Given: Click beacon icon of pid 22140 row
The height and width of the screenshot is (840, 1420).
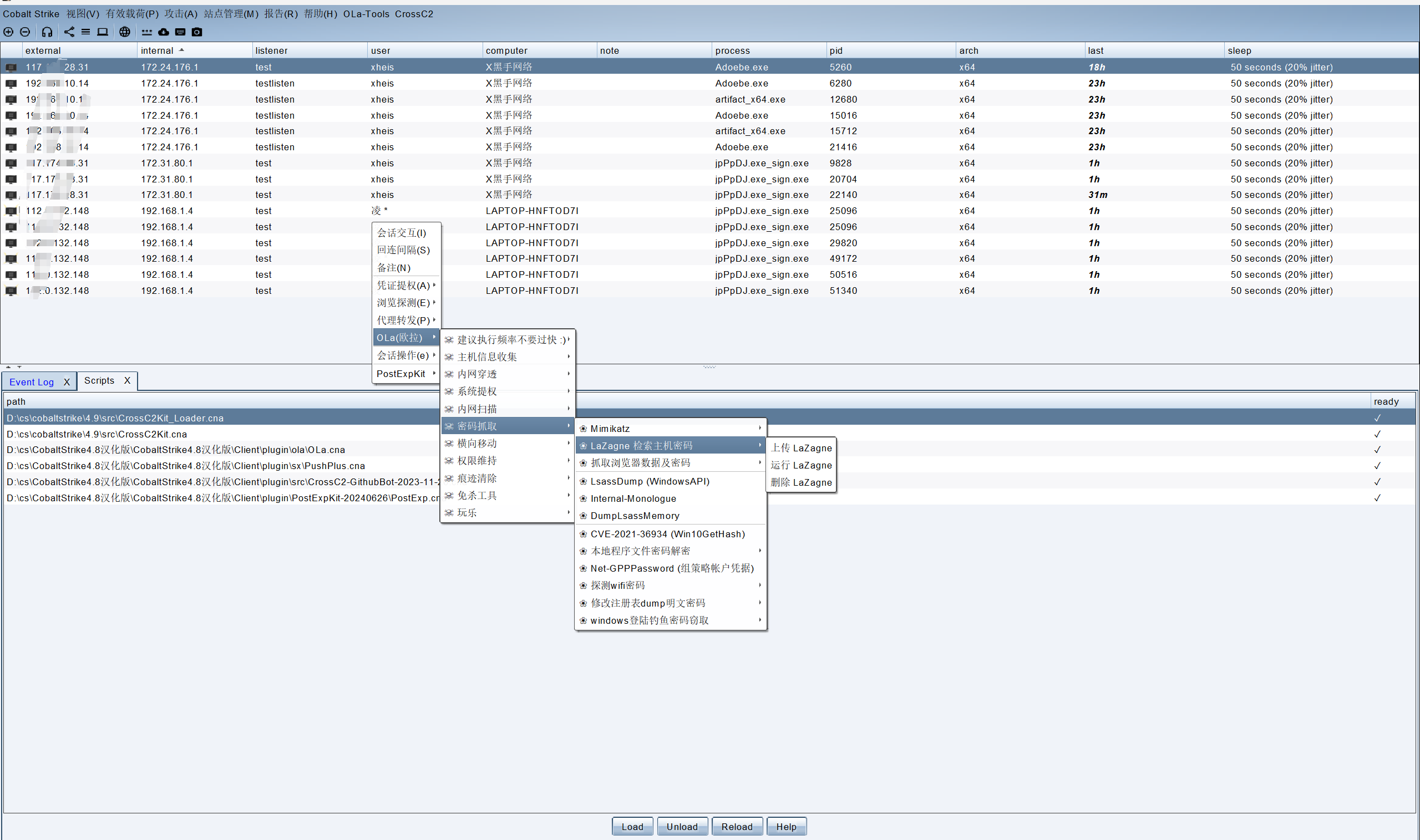Looking at the screenshot, I should [x=11, y=195].
